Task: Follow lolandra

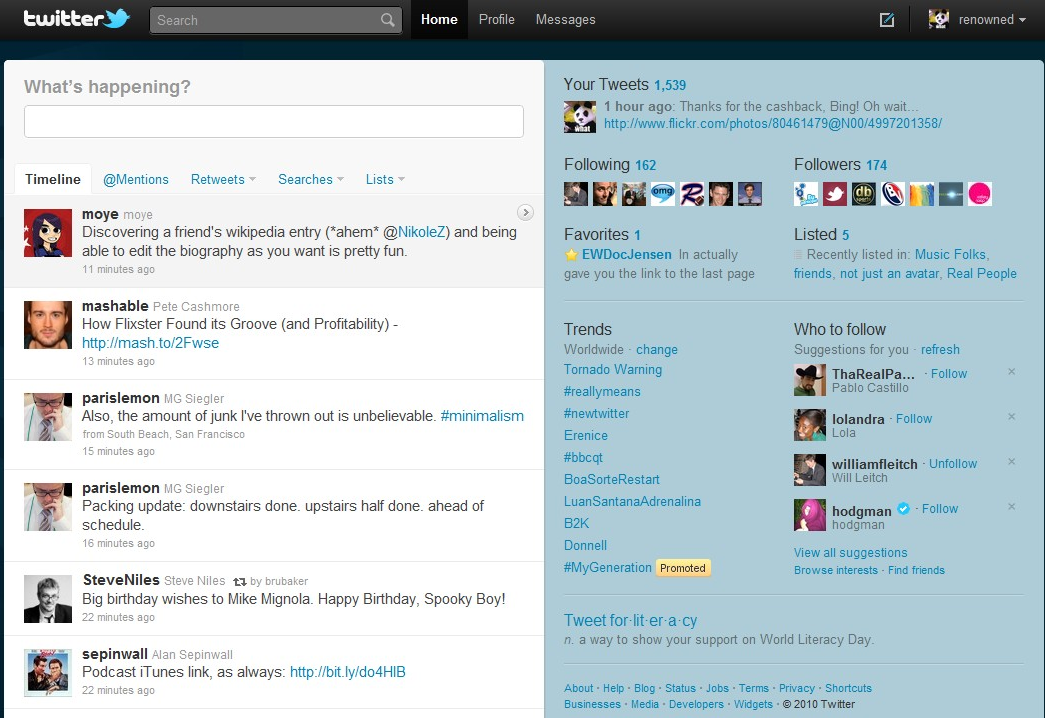Action: pyautogui.click(x=914, y=419)
